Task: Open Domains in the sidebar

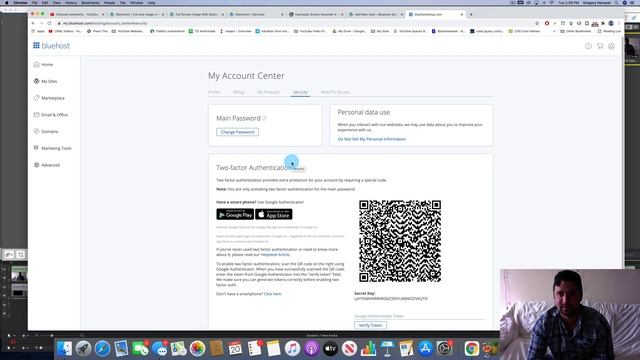Action: 46,131
